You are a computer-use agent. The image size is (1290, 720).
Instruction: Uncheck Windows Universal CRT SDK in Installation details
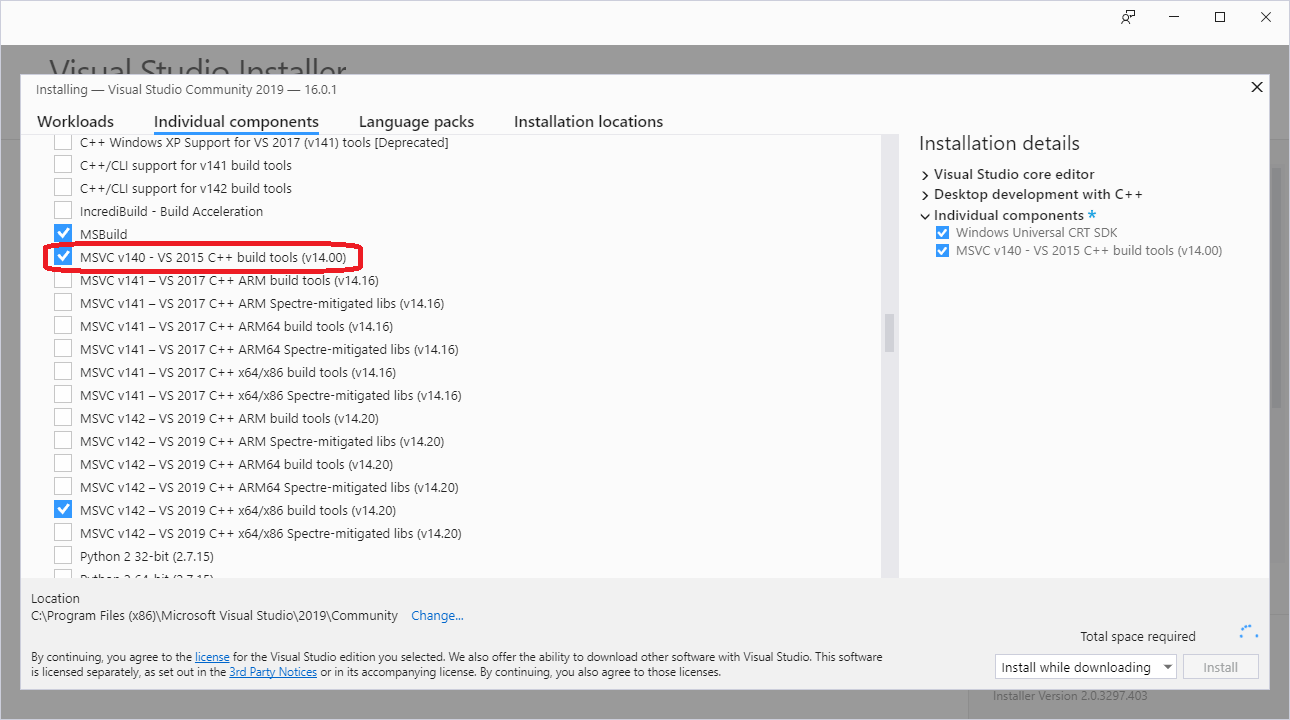(x=941, y=231)
